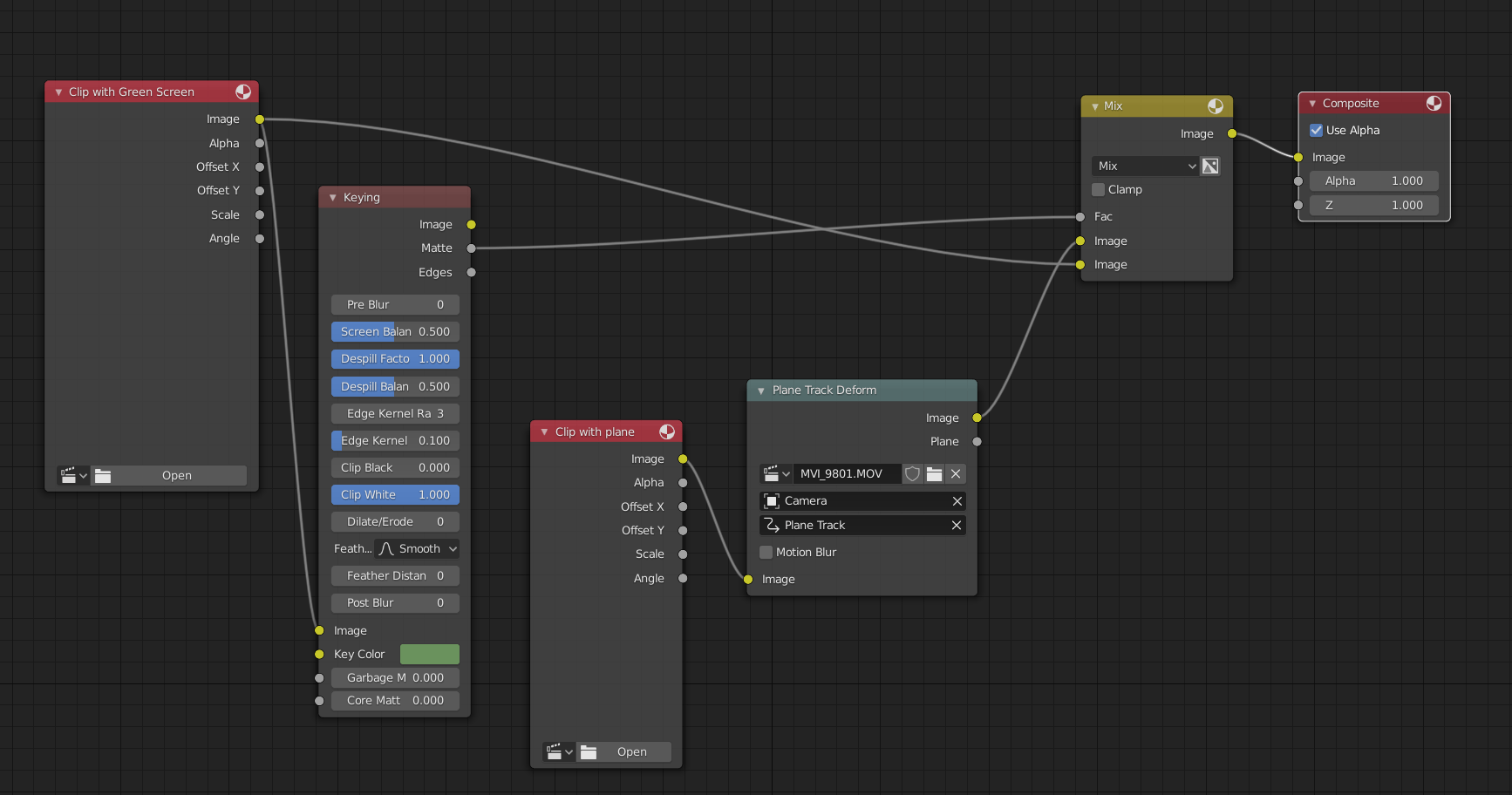This screenshot has width=1512, height=795.
Task: Adjust Clip Black slider
Action: pos(395,468)
